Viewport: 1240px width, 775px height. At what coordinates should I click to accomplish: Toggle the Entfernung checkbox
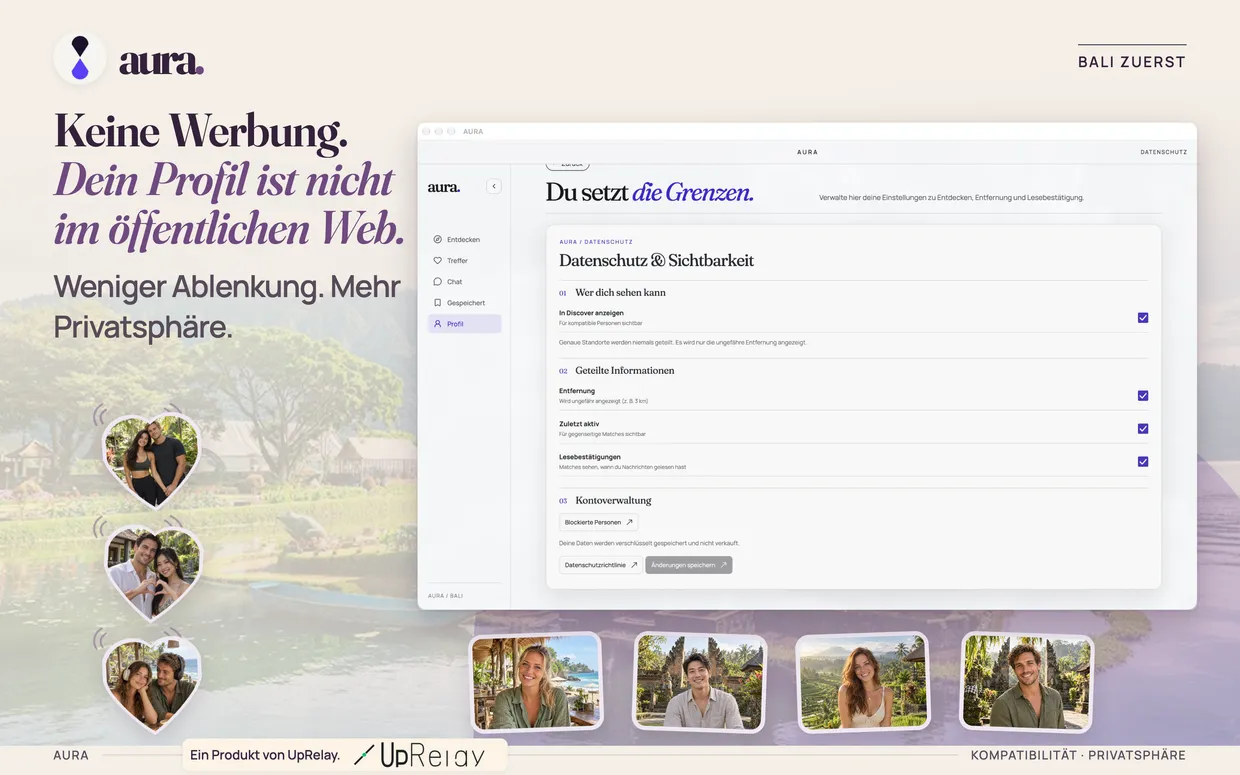tap(1143, 396)
